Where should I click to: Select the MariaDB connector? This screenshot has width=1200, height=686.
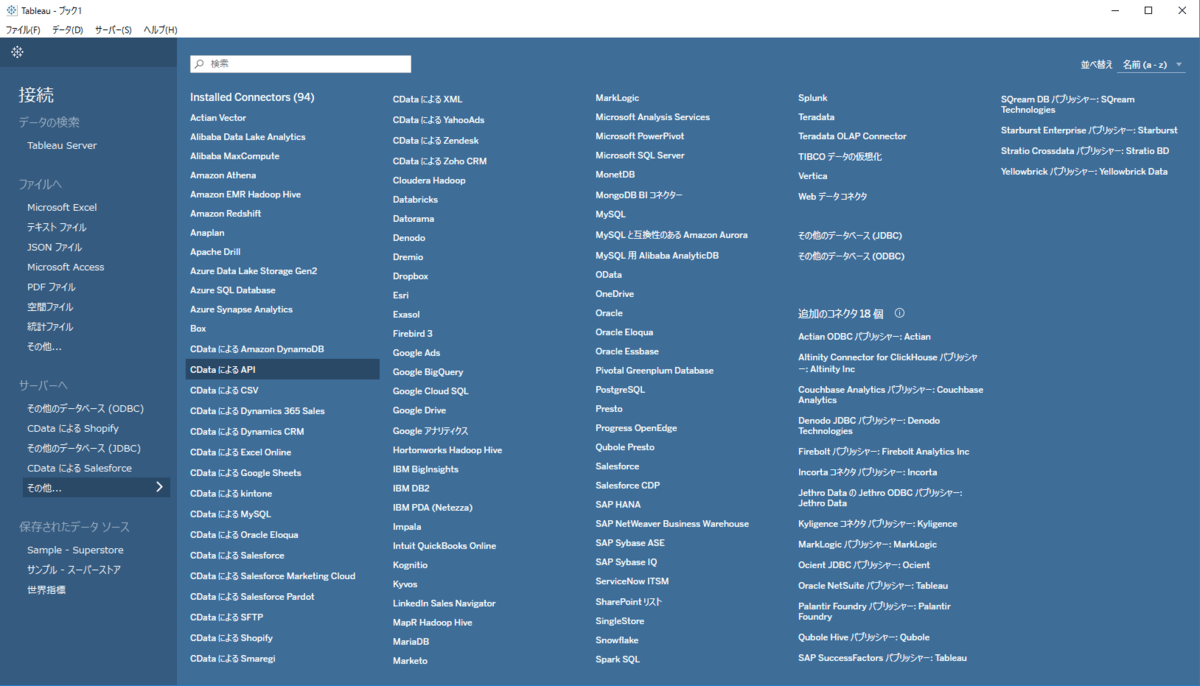click(x=411, y=641)
